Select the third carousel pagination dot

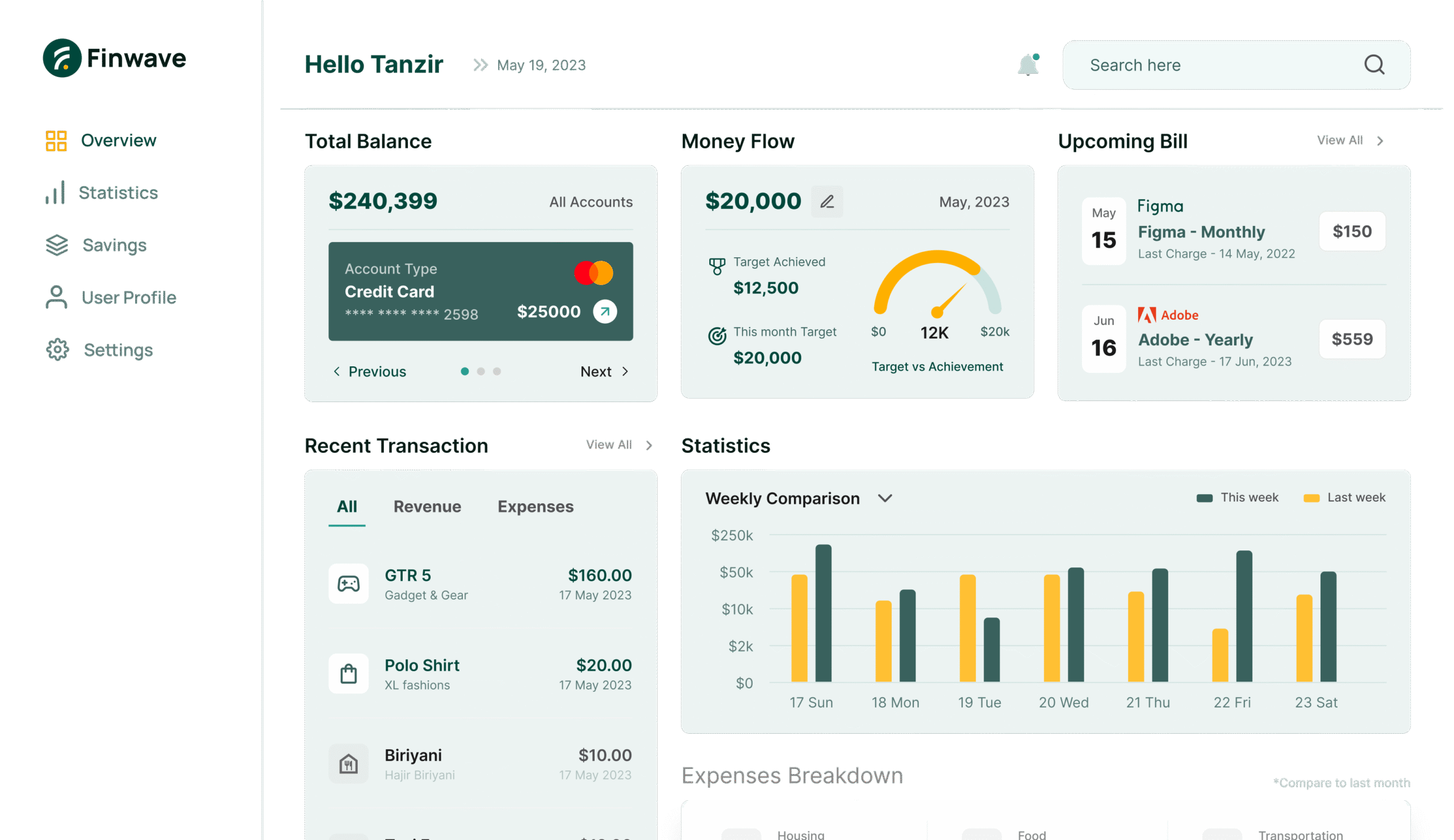[496, 371]
